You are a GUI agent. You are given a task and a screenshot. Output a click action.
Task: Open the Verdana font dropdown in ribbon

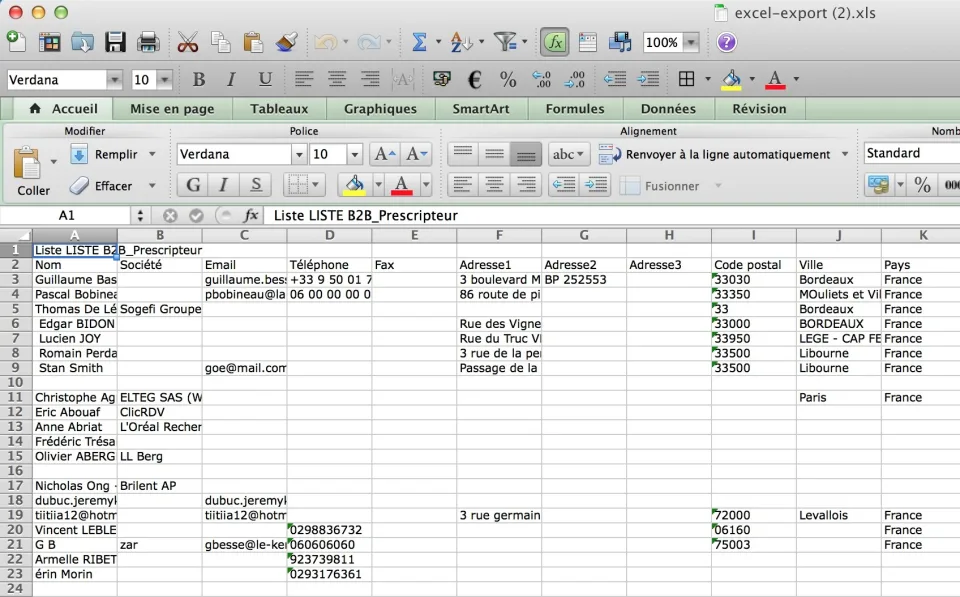tap(298, 154)
